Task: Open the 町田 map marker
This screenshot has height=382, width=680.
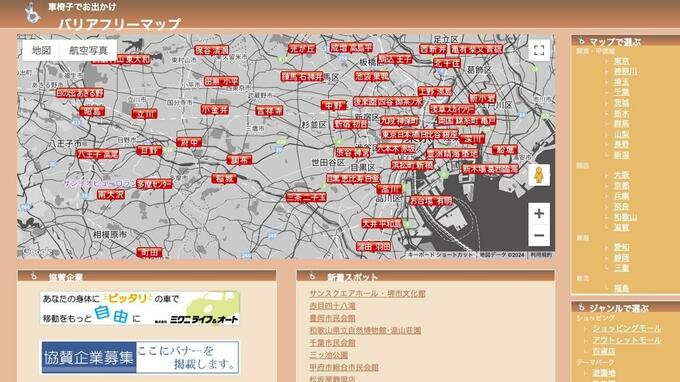Action: pyautogui.click(x=149, y=252)
